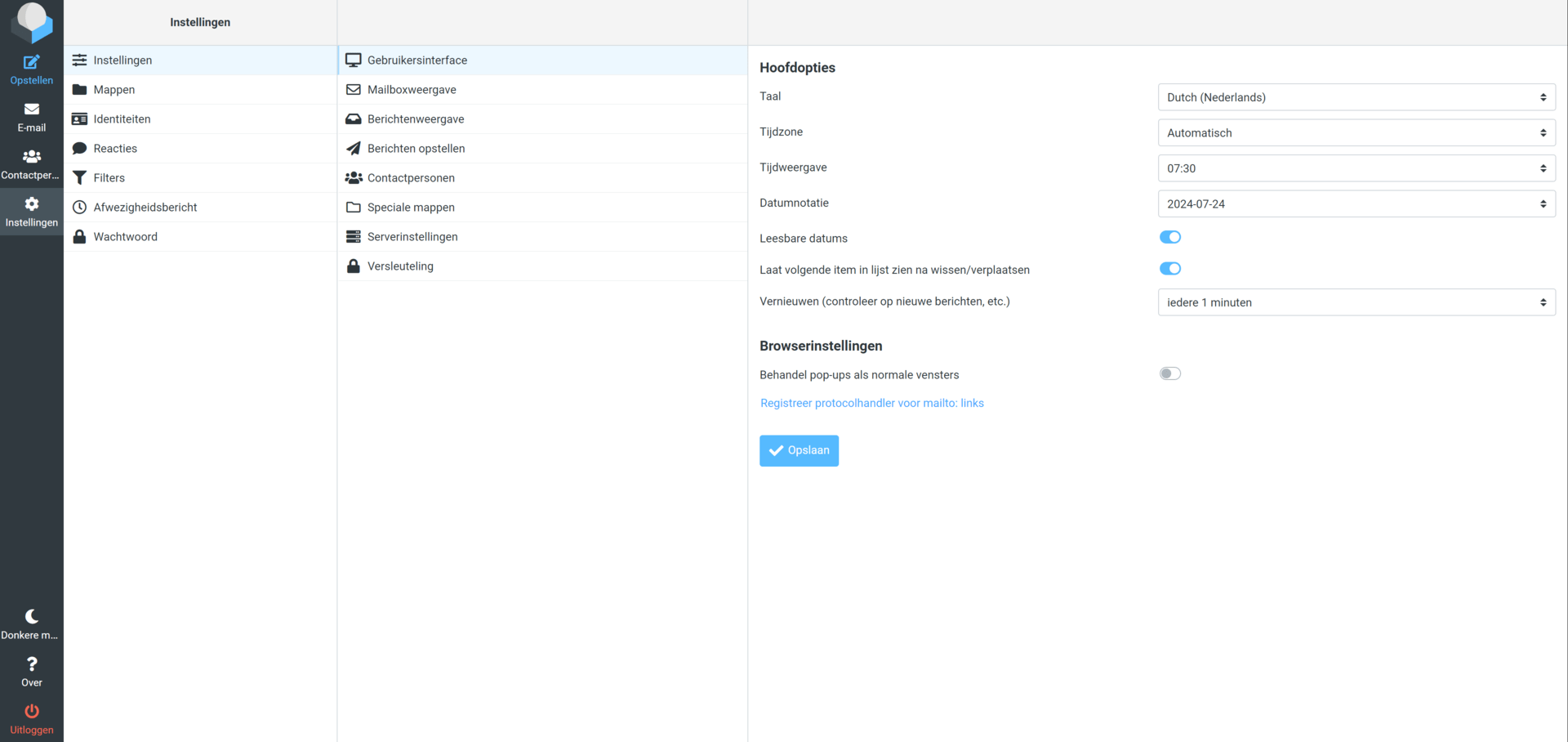
Task: Click the paper plane icon beside Berichten opstellen
Action: click(x=353, y=148)
